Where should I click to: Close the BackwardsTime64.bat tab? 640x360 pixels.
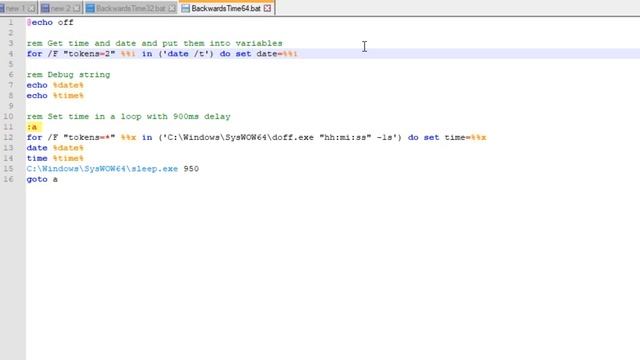[267, 8]
